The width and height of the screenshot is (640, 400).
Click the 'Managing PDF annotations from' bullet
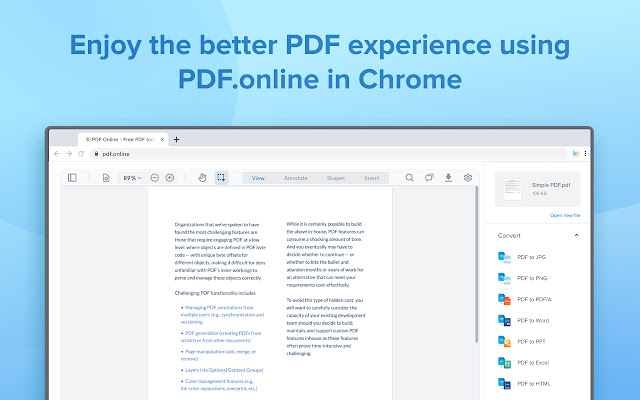[x=219, y=307]
